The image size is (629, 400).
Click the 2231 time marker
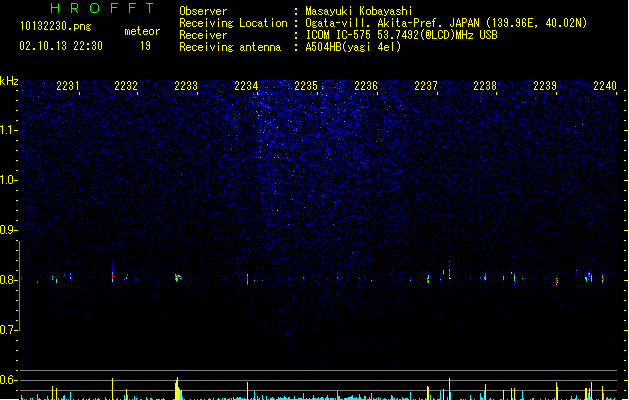coord(67,86)
